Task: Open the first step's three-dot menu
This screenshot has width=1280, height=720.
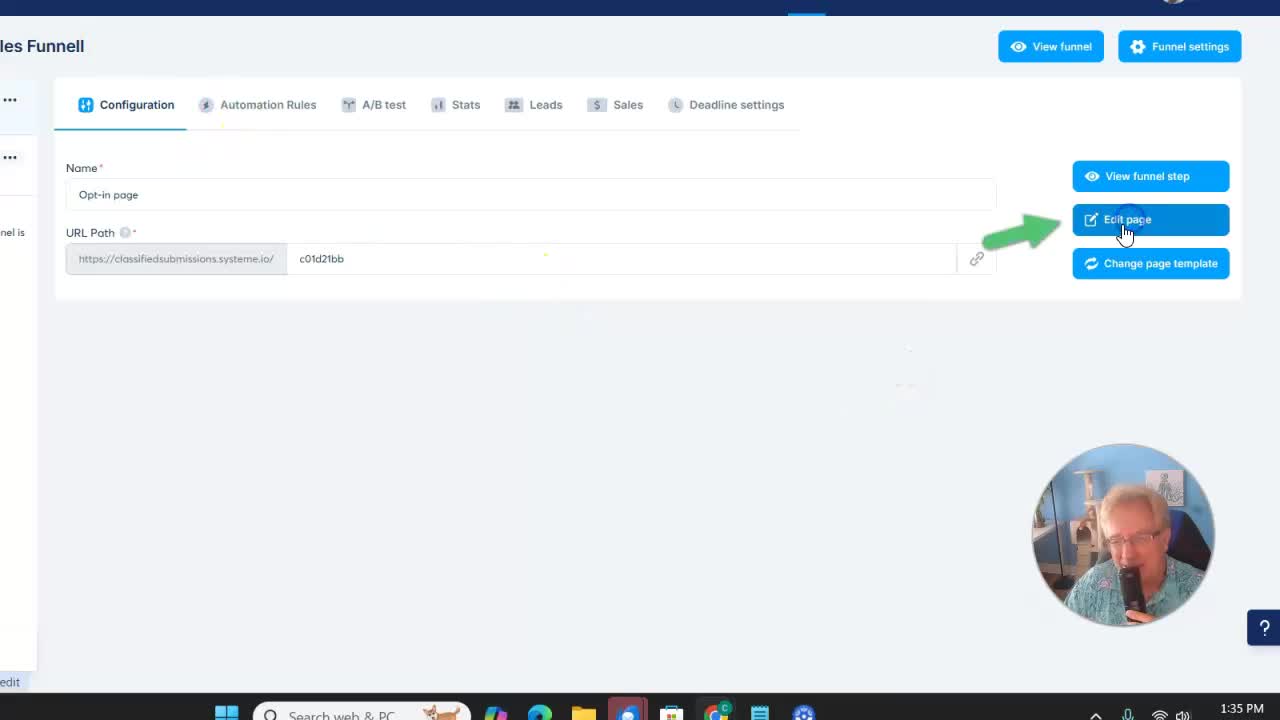Action: click(10, 100)
